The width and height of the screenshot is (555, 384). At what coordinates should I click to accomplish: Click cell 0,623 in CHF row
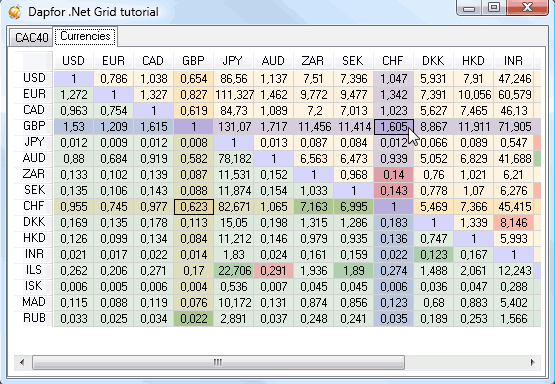(194, 207)
